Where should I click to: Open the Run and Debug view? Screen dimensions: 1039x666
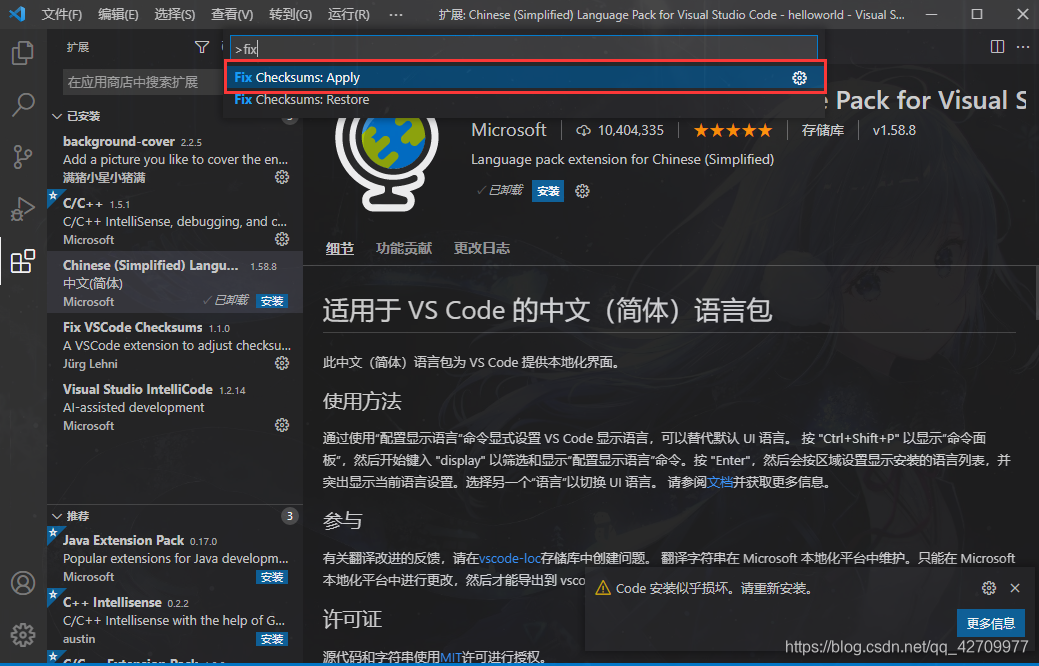[23, 209]
